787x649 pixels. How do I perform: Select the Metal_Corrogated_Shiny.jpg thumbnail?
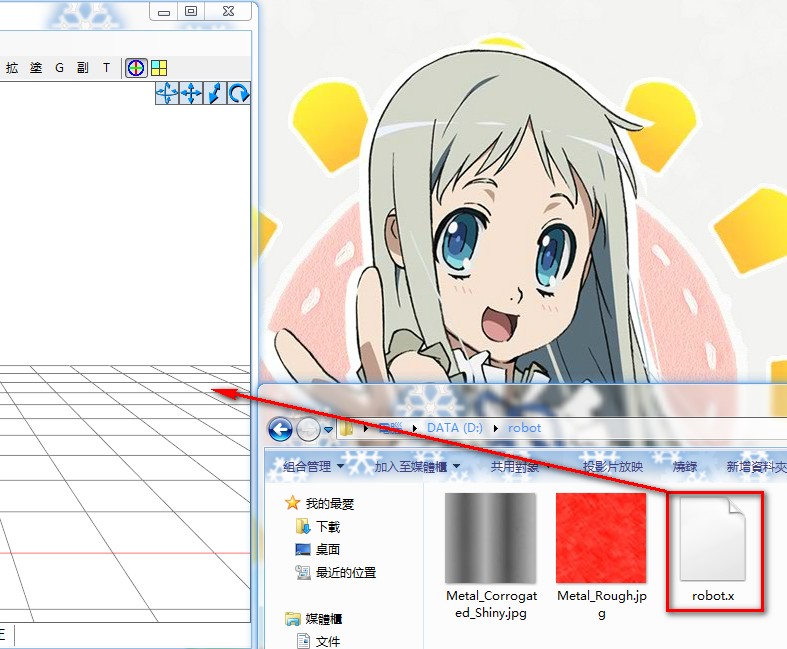click(x=490, y=538)
